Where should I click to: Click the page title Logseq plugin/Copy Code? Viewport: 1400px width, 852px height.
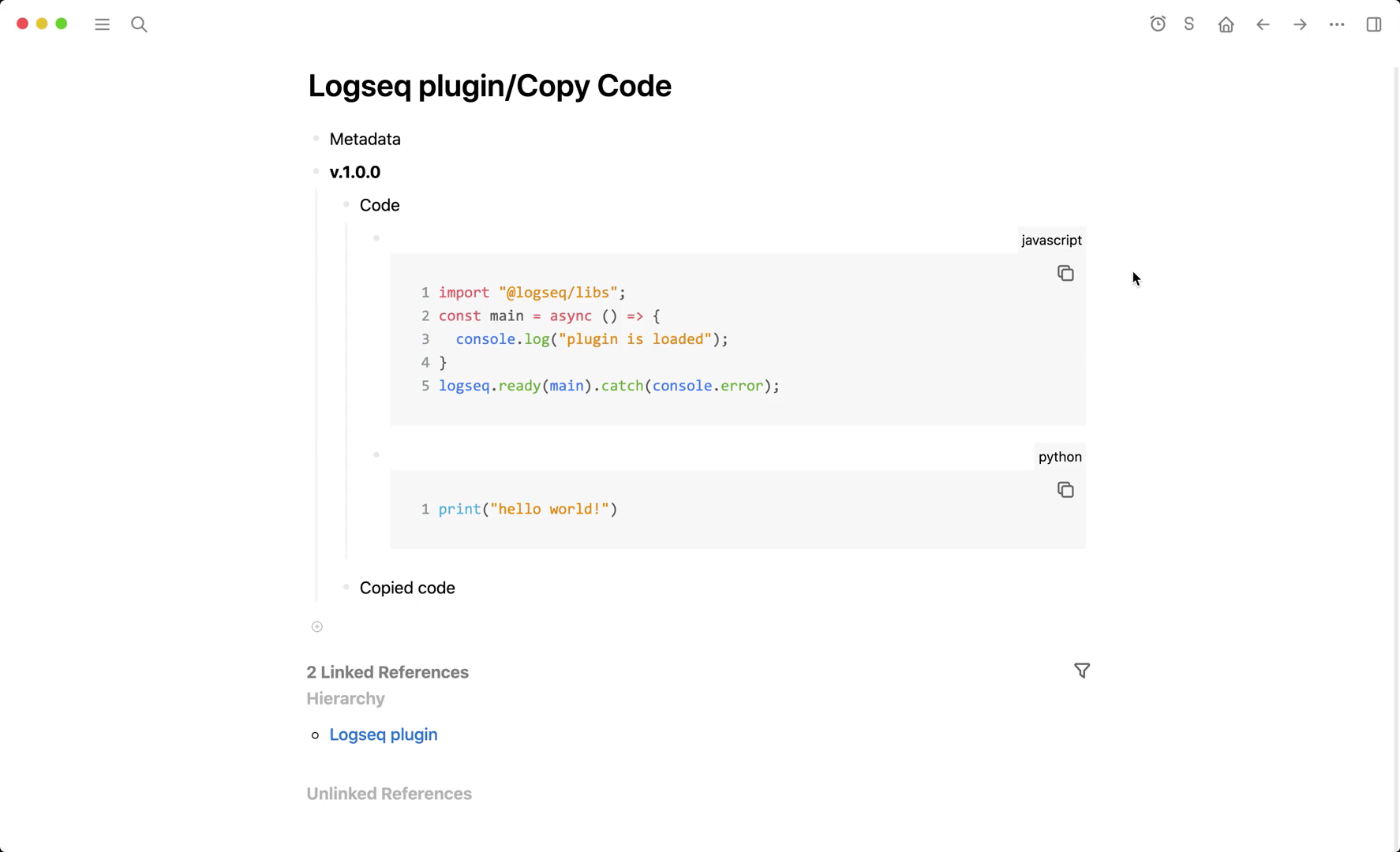click(489, 86)
